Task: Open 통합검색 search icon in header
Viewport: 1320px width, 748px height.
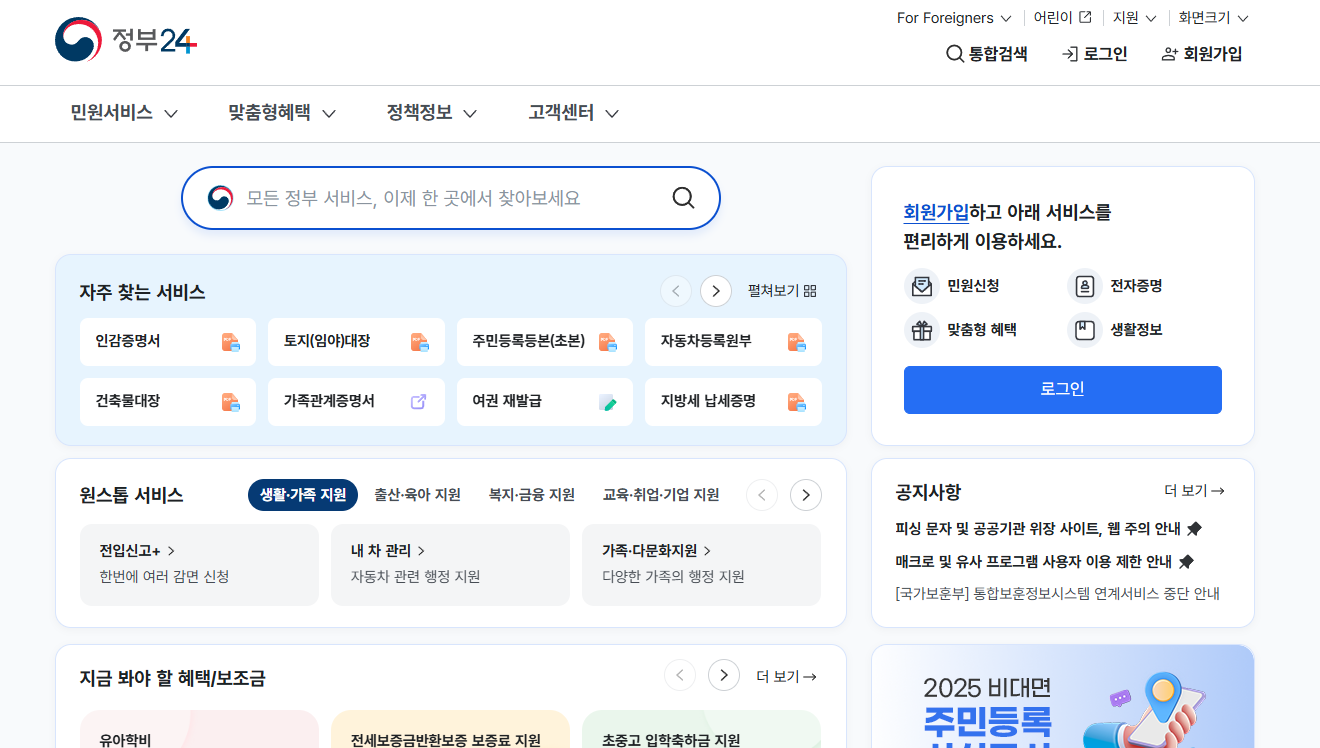Action: tap(954, 54)
